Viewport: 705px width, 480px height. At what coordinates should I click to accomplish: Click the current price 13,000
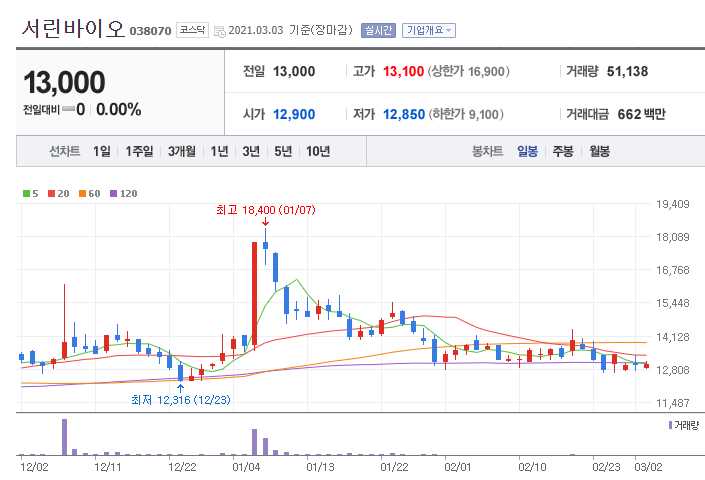[x=64, y=82]
